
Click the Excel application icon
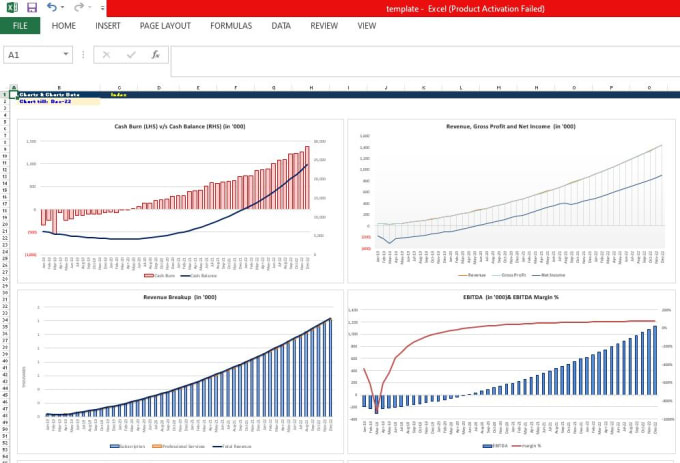coord(12,7)
